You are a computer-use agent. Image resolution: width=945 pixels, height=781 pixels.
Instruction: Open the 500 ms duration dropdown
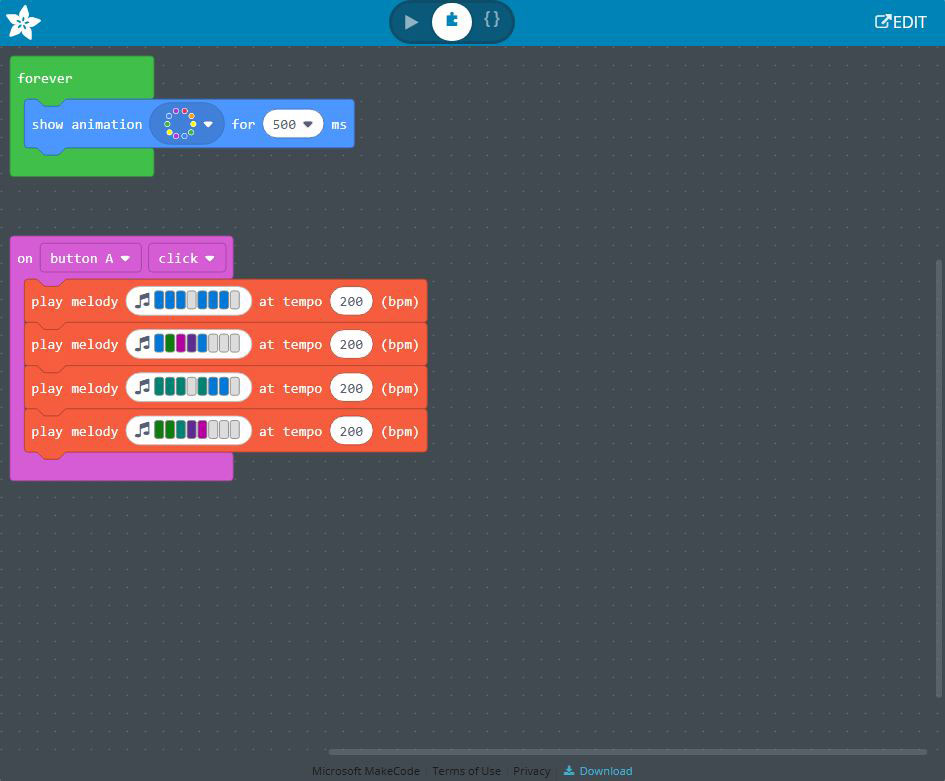coord(293,123)
